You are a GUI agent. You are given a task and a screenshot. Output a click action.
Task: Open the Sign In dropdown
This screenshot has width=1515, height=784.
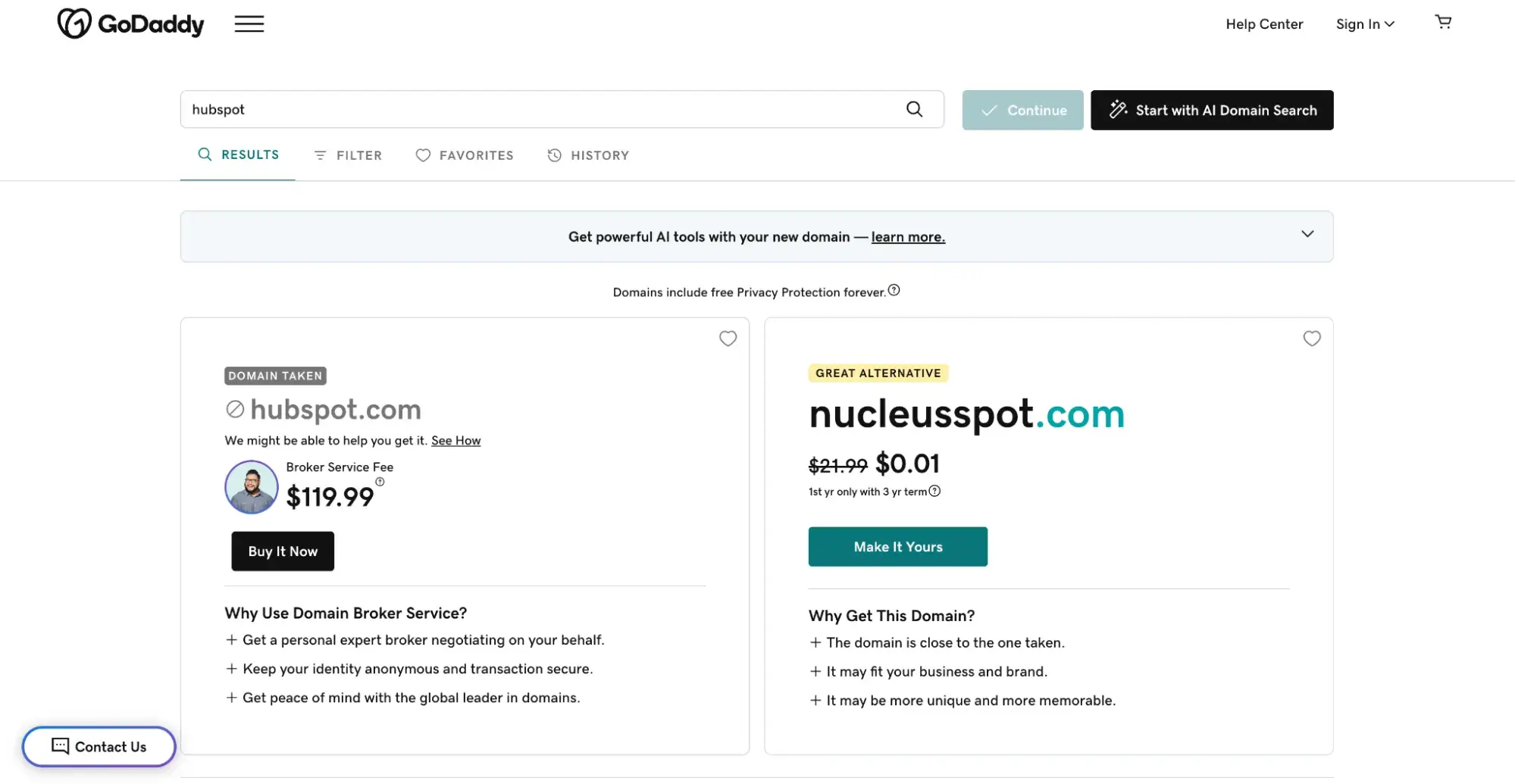tap(1364, 24)
